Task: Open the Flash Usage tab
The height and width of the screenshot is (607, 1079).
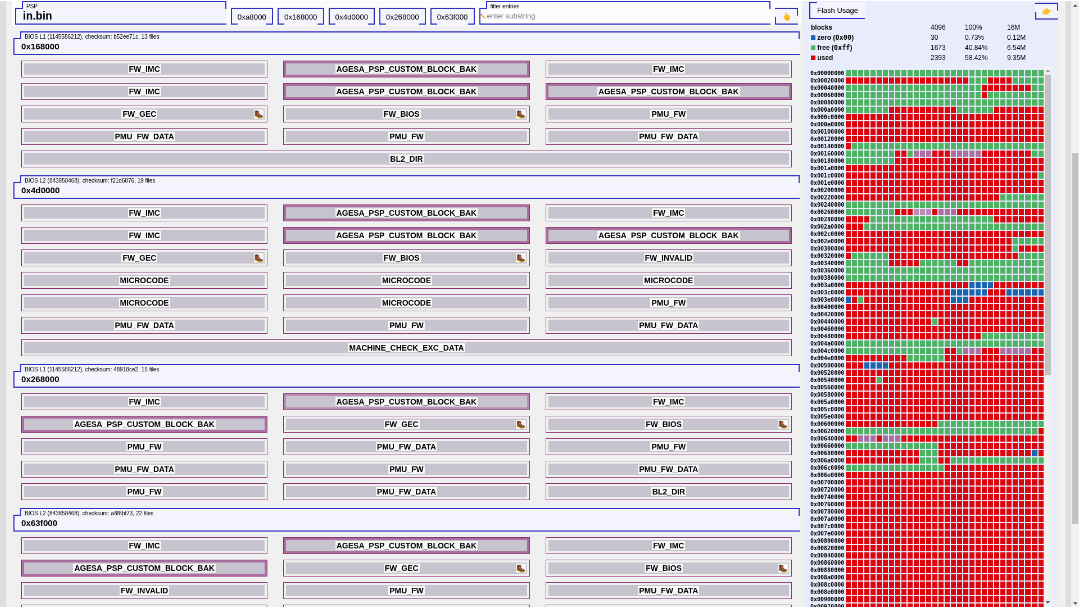Action: click(x=837, y=11)
